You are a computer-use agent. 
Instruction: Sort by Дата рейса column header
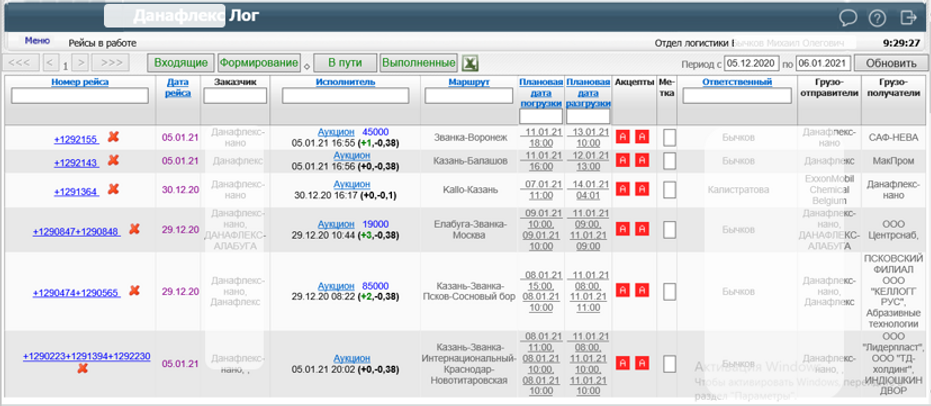(x=179, y=87)
